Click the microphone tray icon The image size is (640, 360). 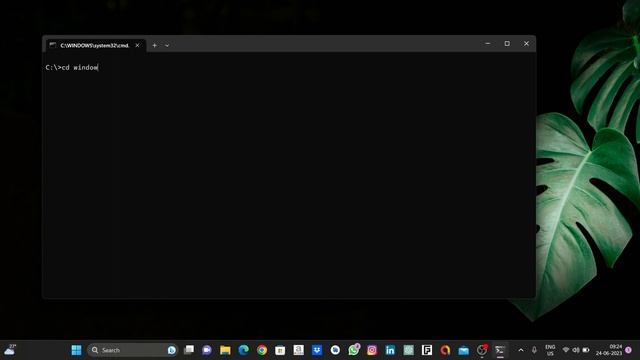(x=534, y=350)
